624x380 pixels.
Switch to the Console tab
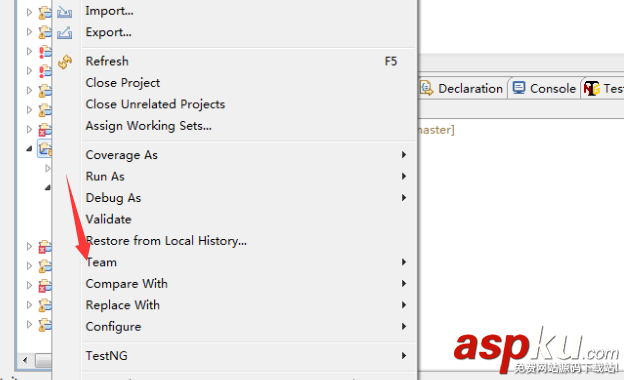coord(544,88)
